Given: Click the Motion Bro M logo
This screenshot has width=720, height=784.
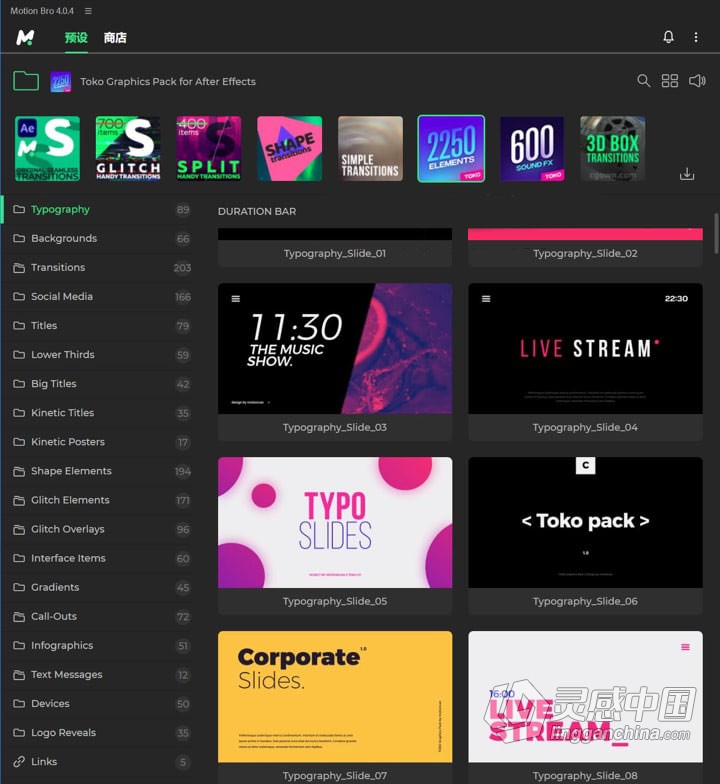Looking at the screenshot, I should click(x=25, y=38).
